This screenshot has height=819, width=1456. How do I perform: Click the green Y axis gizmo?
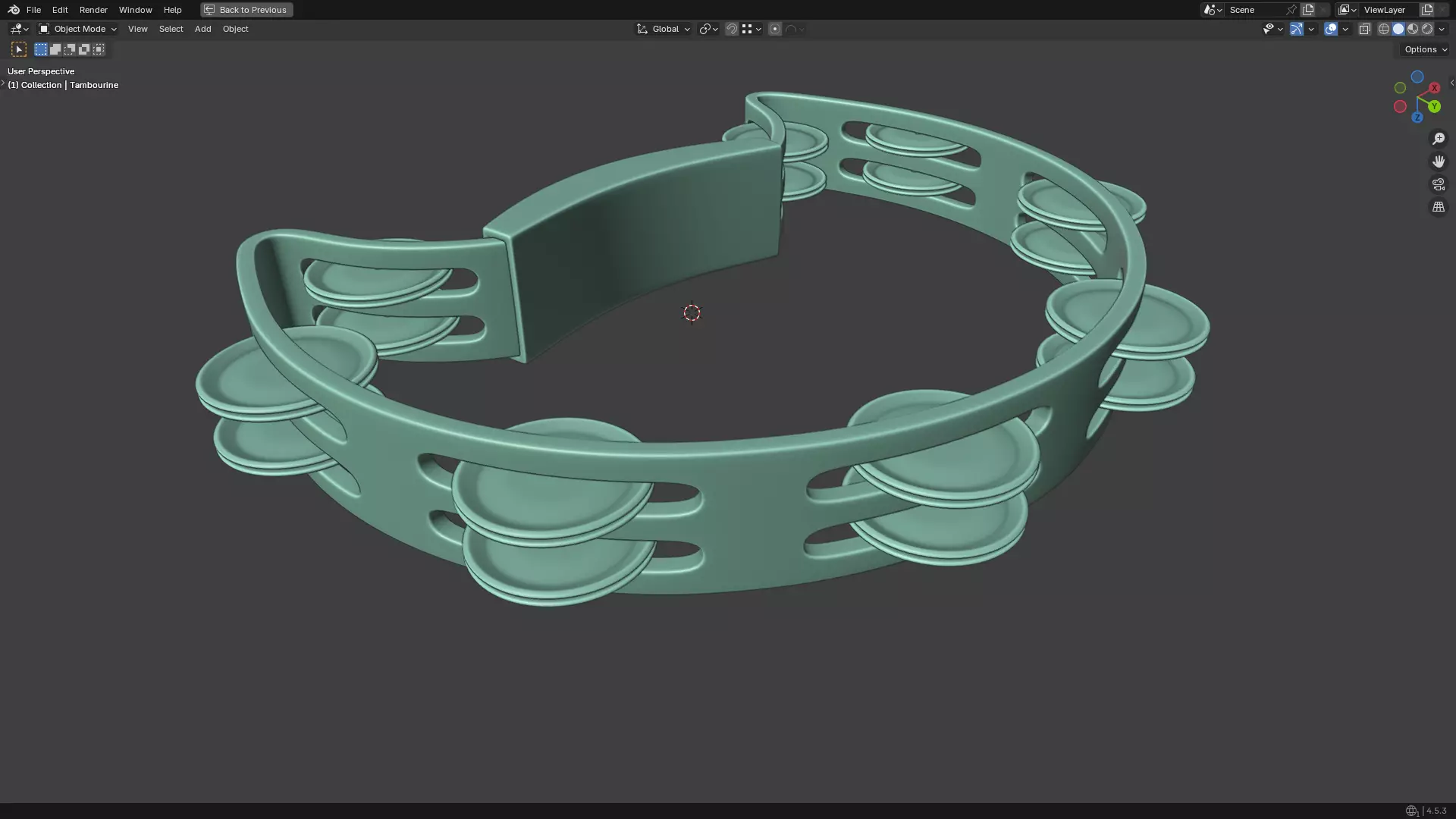tap(1434, 107)
